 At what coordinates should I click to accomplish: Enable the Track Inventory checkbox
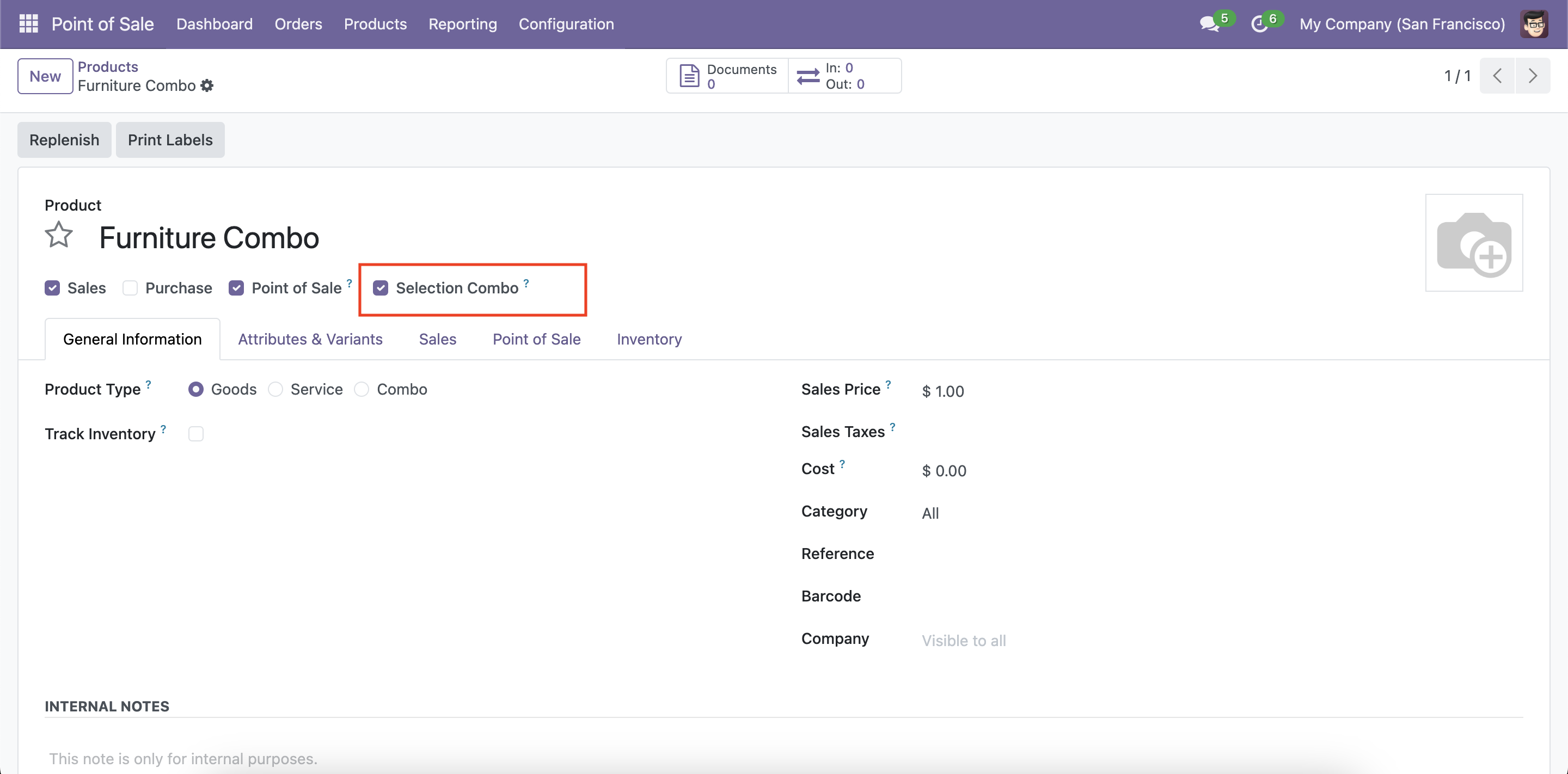click(x=195, y=434)
